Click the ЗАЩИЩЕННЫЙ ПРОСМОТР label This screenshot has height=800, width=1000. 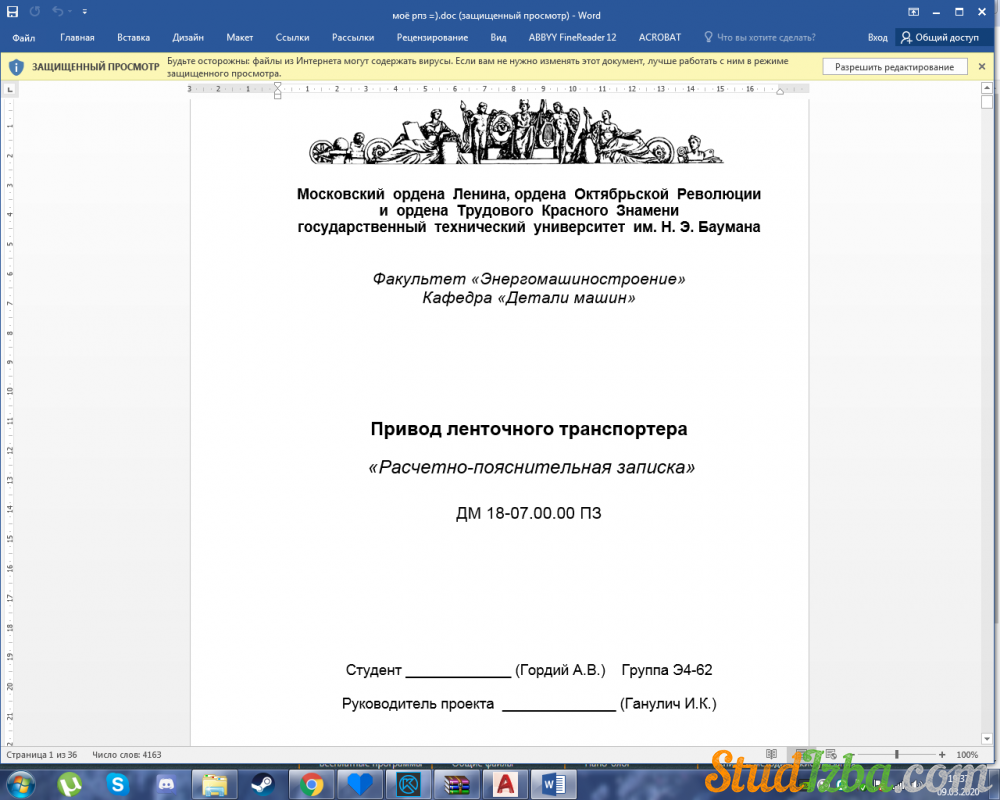96,67
